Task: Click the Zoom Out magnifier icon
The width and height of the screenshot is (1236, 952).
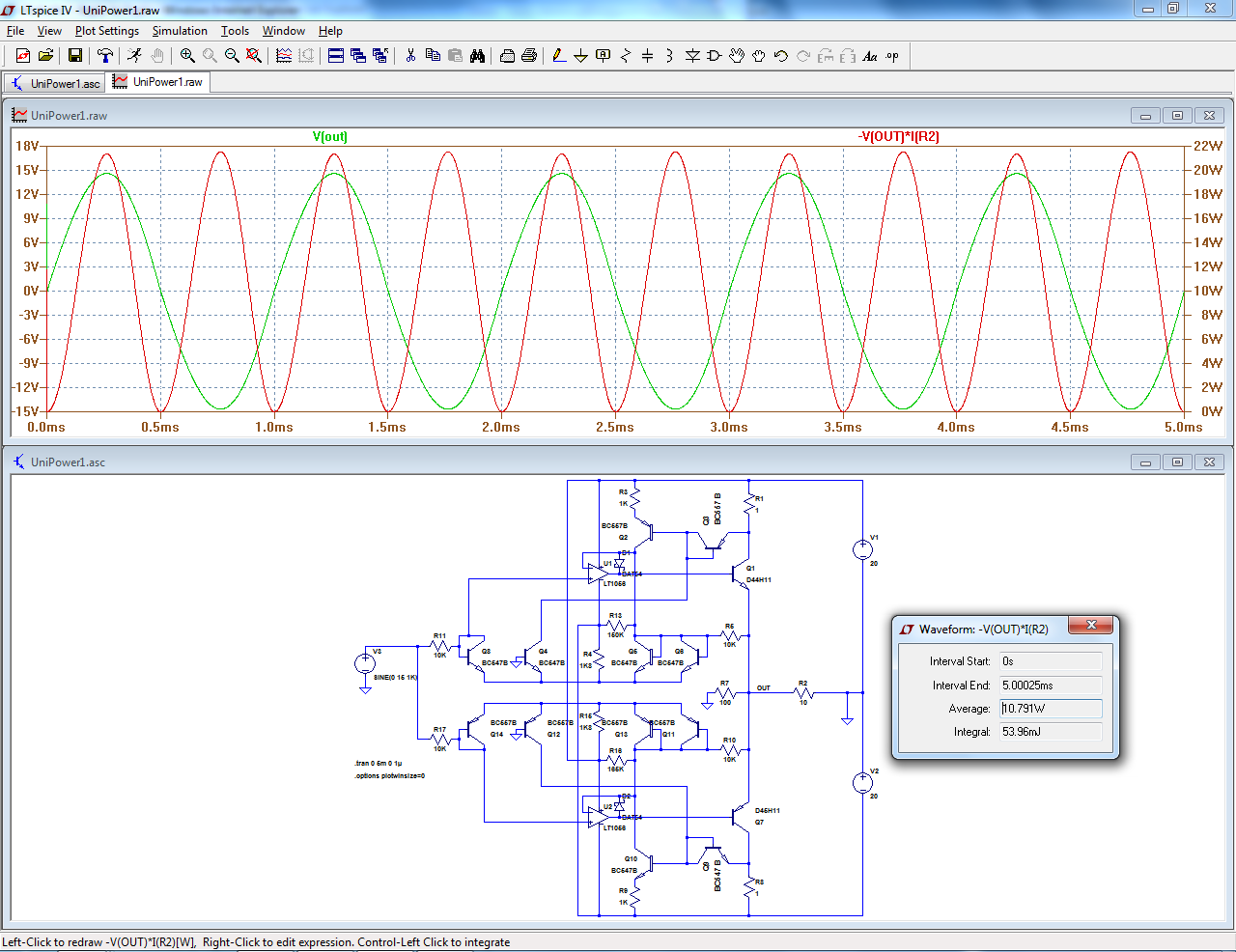Action: click(232, 56)
